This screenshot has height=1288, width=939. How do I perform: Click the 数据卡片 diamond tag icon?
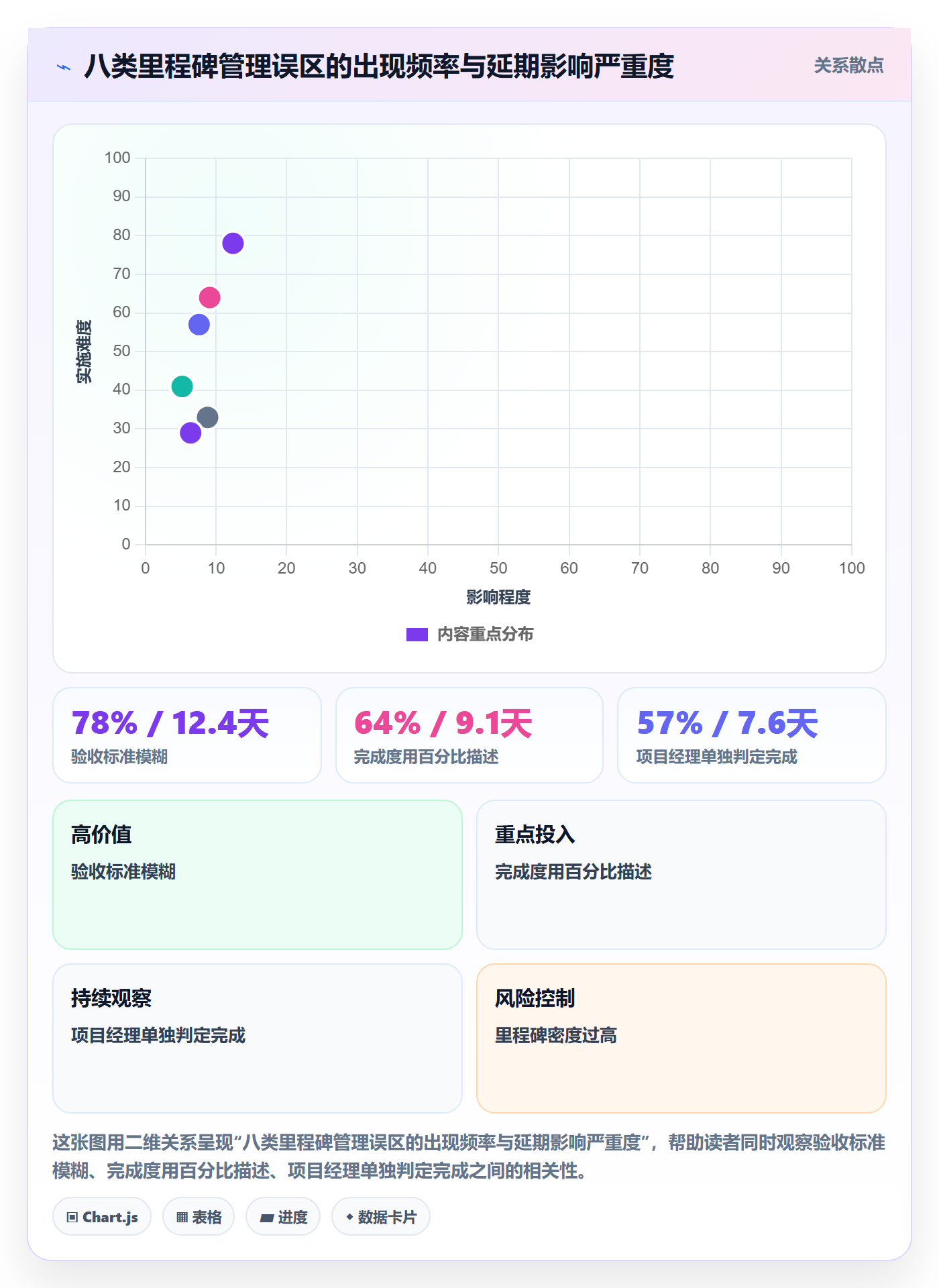[x=349, y=1217]
